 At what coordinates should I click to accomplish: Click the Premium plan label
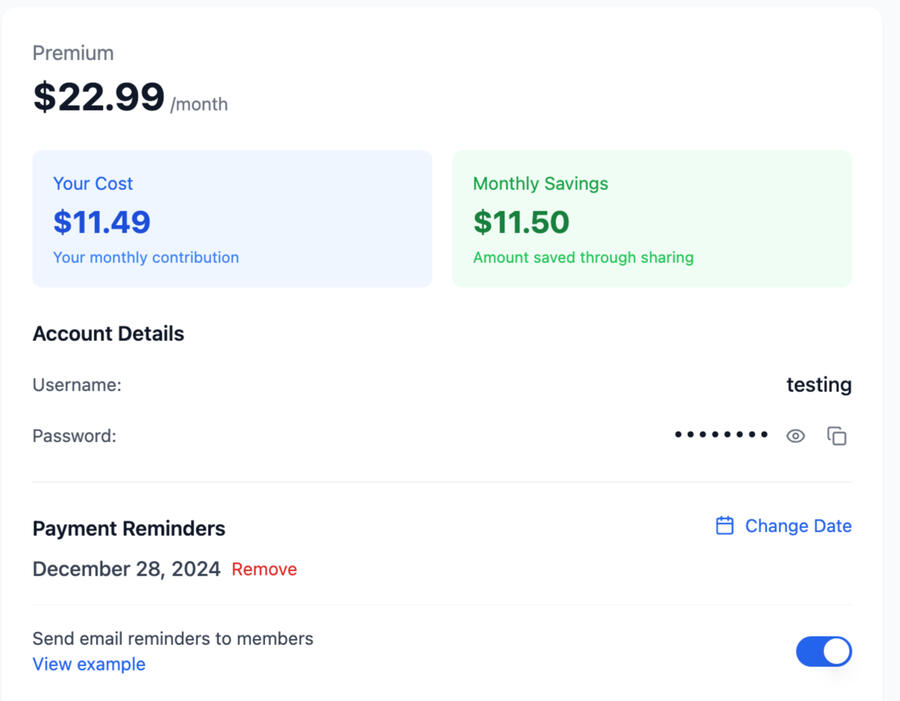pyautogui.click(x=73, y=53)
